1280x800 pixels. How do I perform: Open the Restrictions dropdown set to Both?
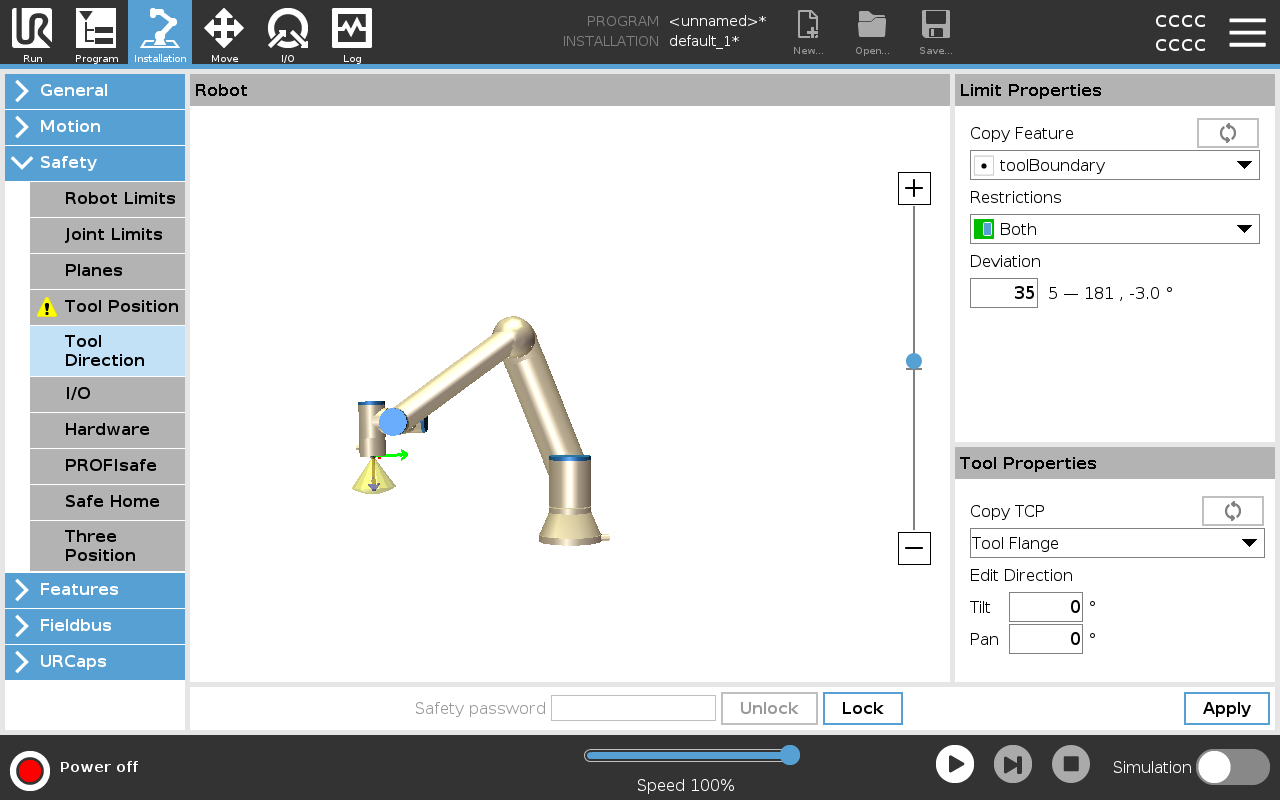coord(1114,229)
